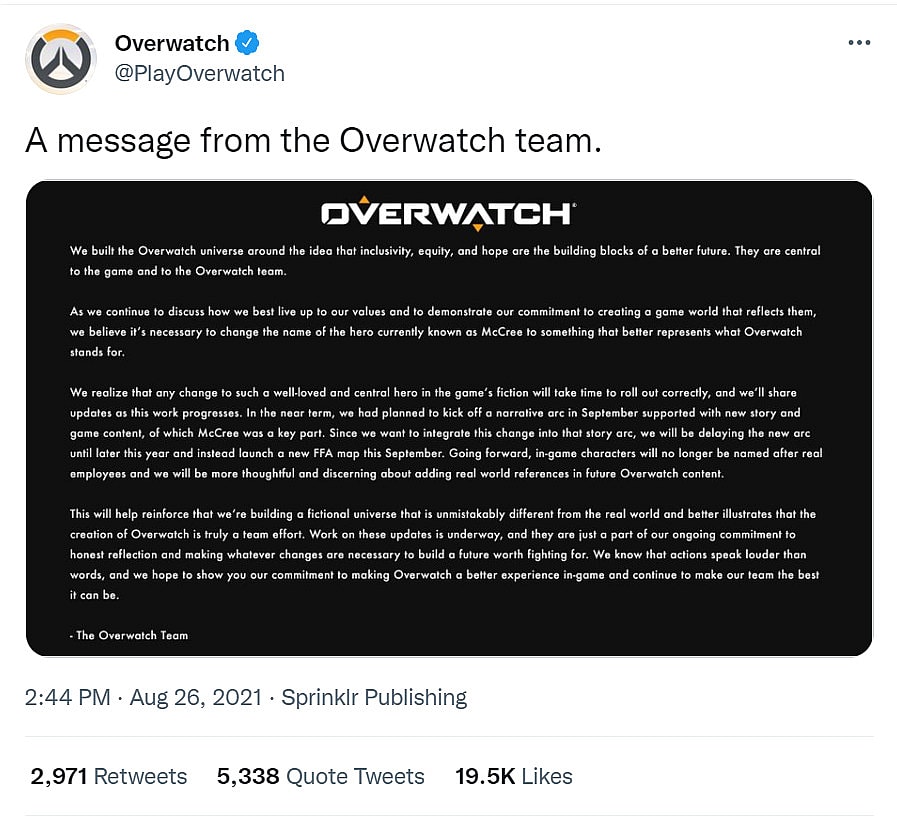Image resolution: width=897 pixels, height=820 pixels.
Task: View the 5,338 Quote Tweets
Action: pos(320,776)
